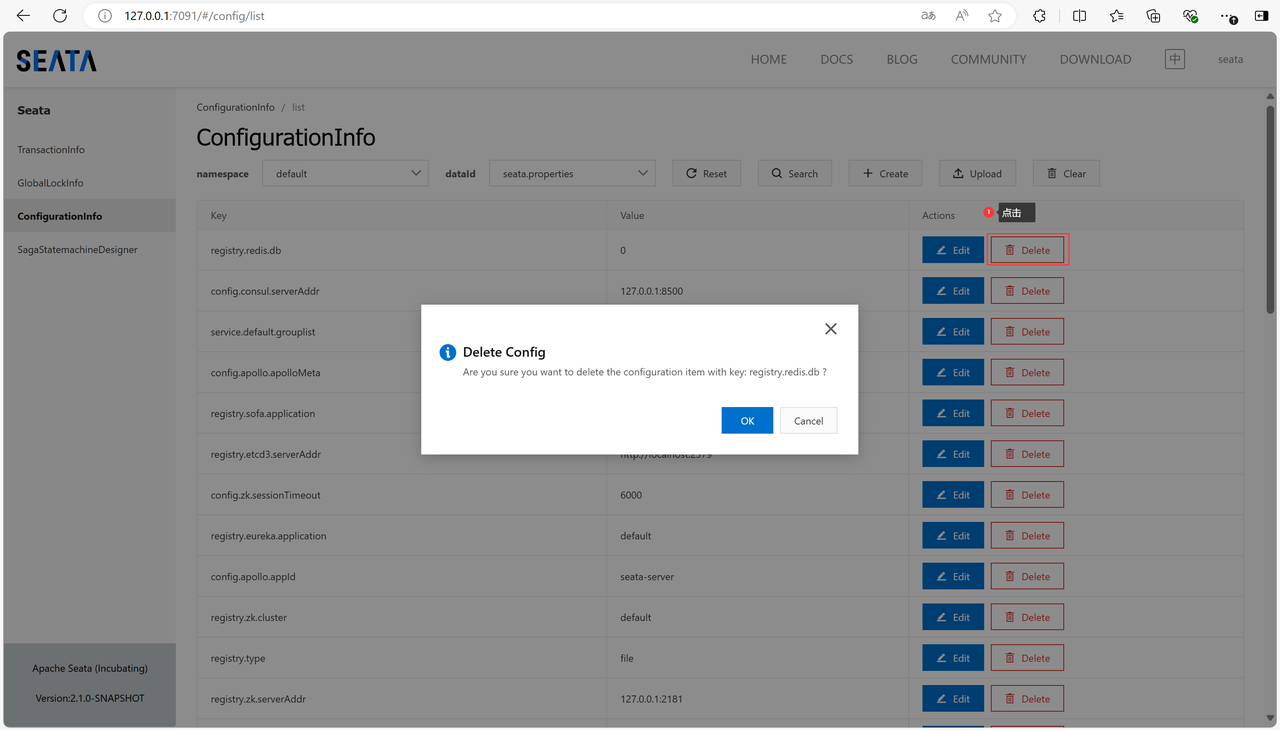Click the browser back arrow
The image size is (1280, 730).
point(23,16)
